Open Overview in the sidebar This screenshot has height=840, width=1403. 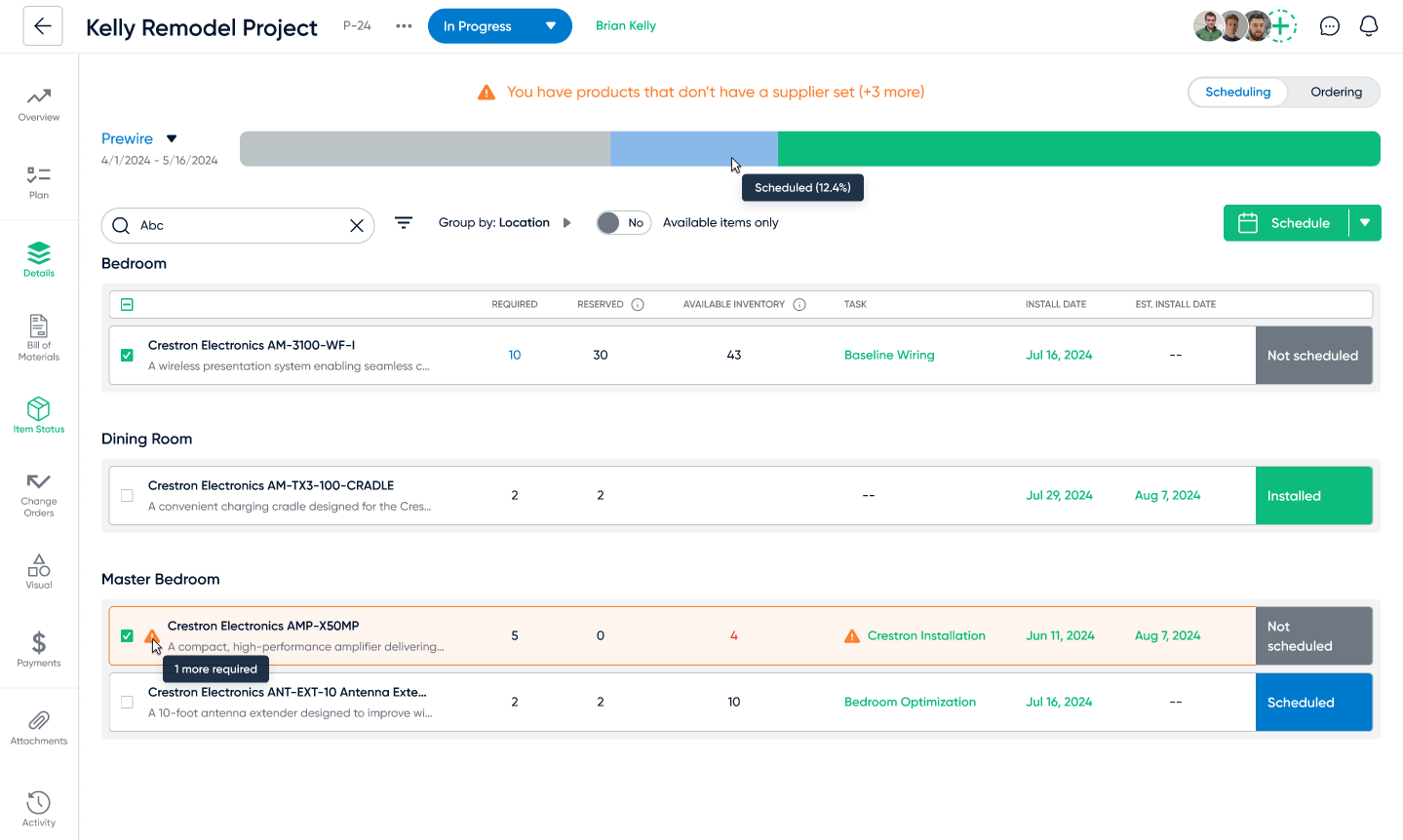[39, 104]
